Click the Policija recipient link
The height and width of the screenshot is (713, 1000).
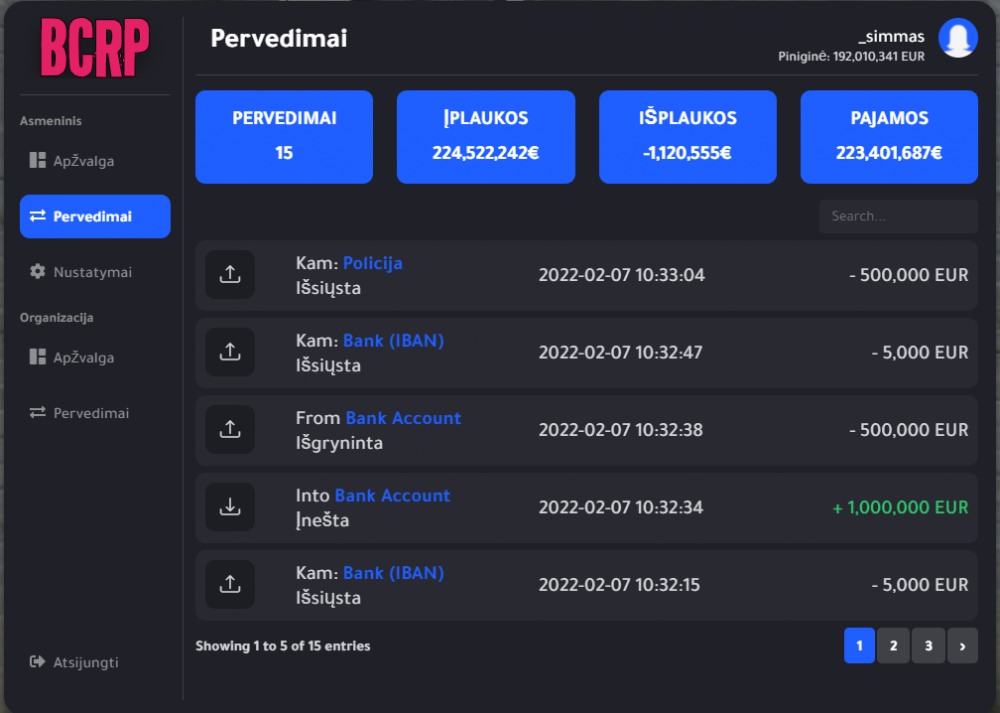click(372, 263)
